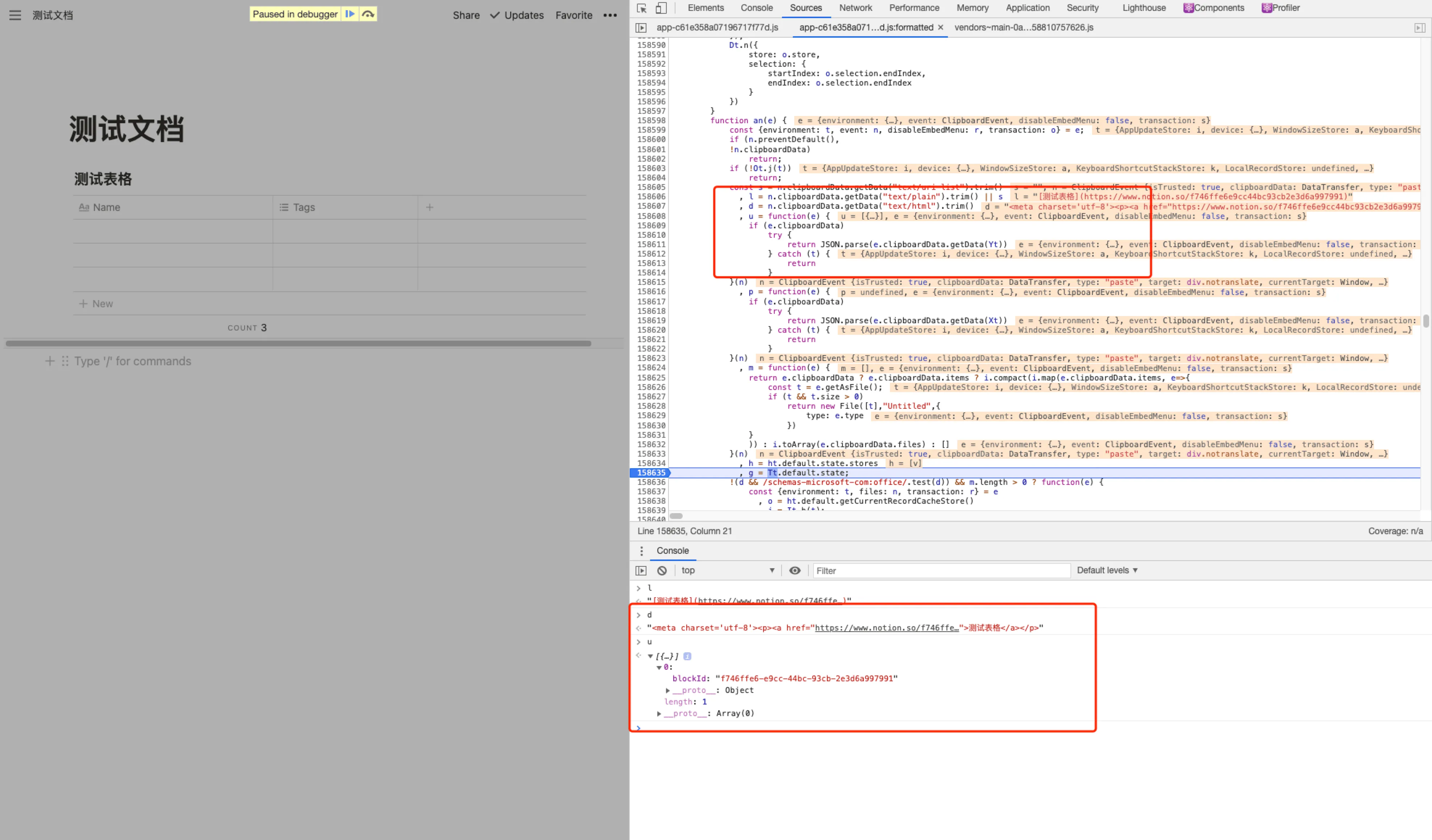Step over next function call icon
The image size is (1432, 840).
368,14
